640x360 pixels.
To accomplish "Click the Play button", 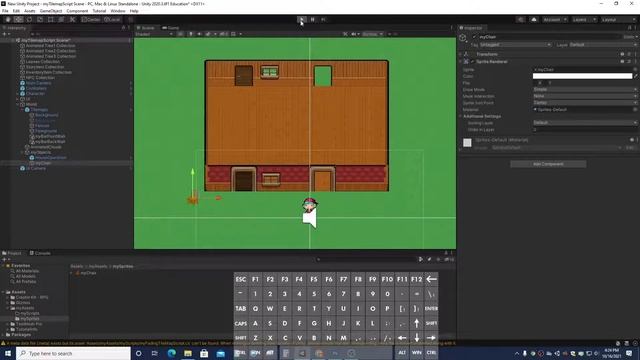I will [x=301, y=20].
